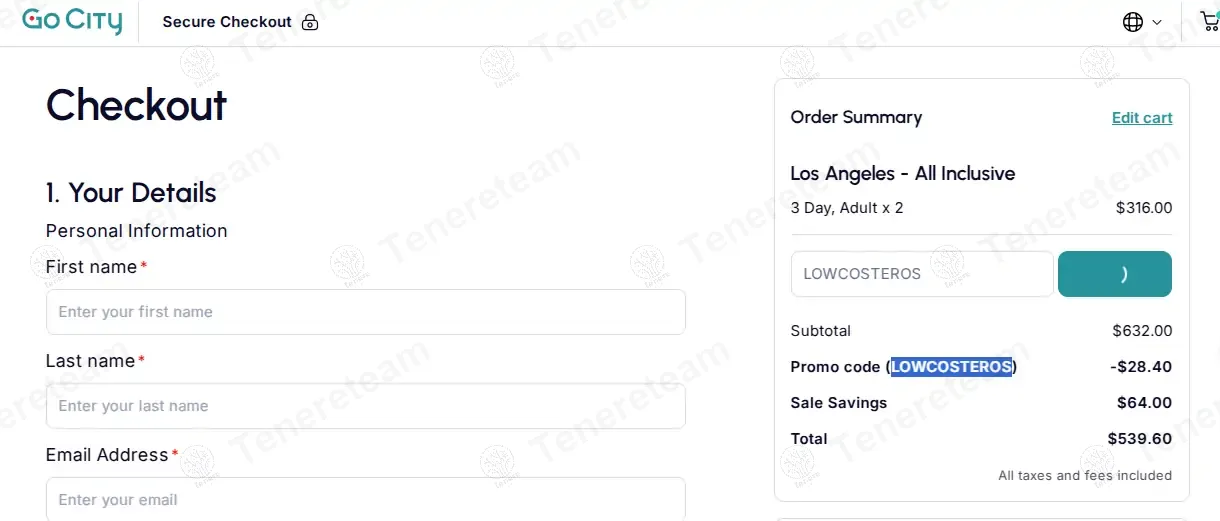This screenshot has height=521, width=1220.
Task: Click the Subtotal amount $632.00
Action: coord(1142,331)
